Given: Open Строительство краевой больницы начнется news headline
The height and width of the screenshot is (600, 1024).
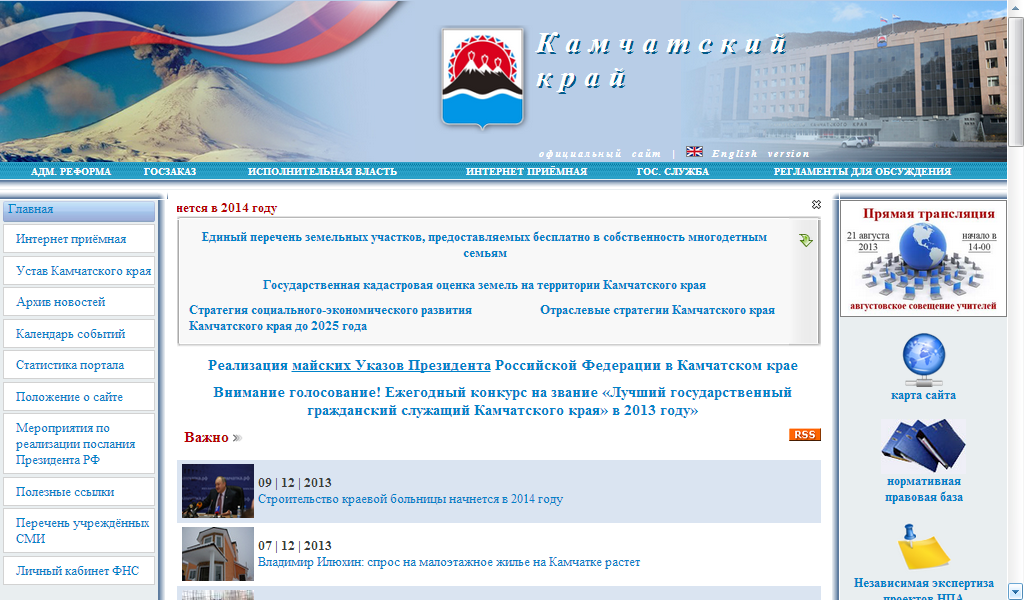Looking at the screenshot, I should tap(410, 499).
